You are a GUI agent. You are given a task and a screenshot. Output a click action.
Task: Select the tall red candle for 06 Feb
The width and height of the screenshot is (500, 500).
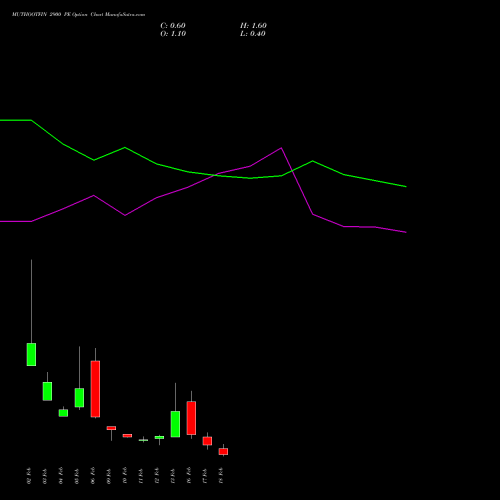(95, 389)
